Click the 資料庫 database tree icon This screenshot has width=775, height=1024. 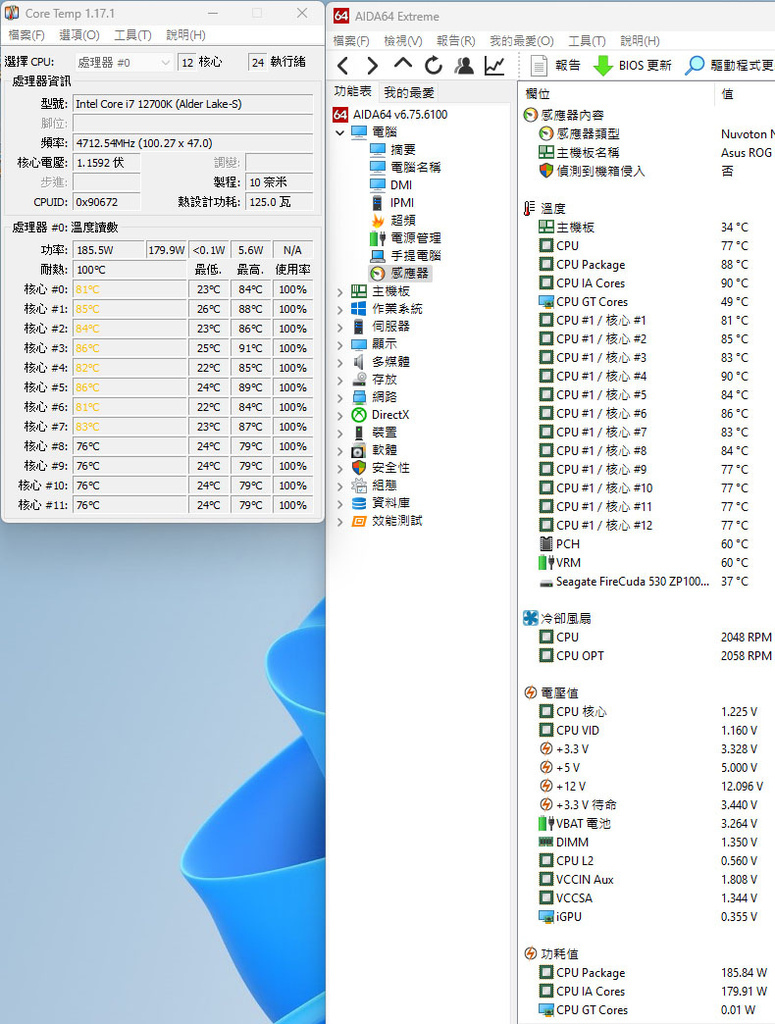pyautogui.click(x=359, y=503)
